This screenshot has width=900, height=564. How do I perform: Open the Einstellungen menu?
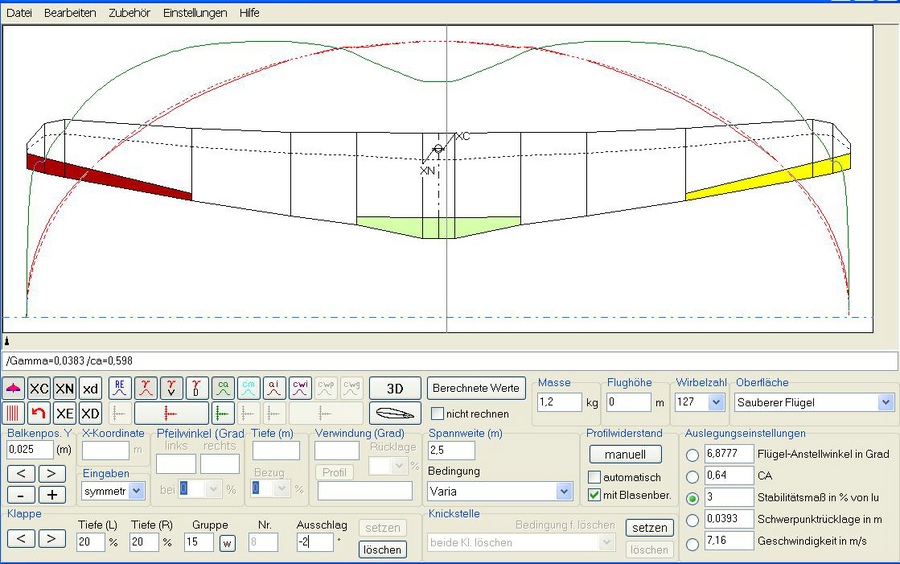click(194, 13)
